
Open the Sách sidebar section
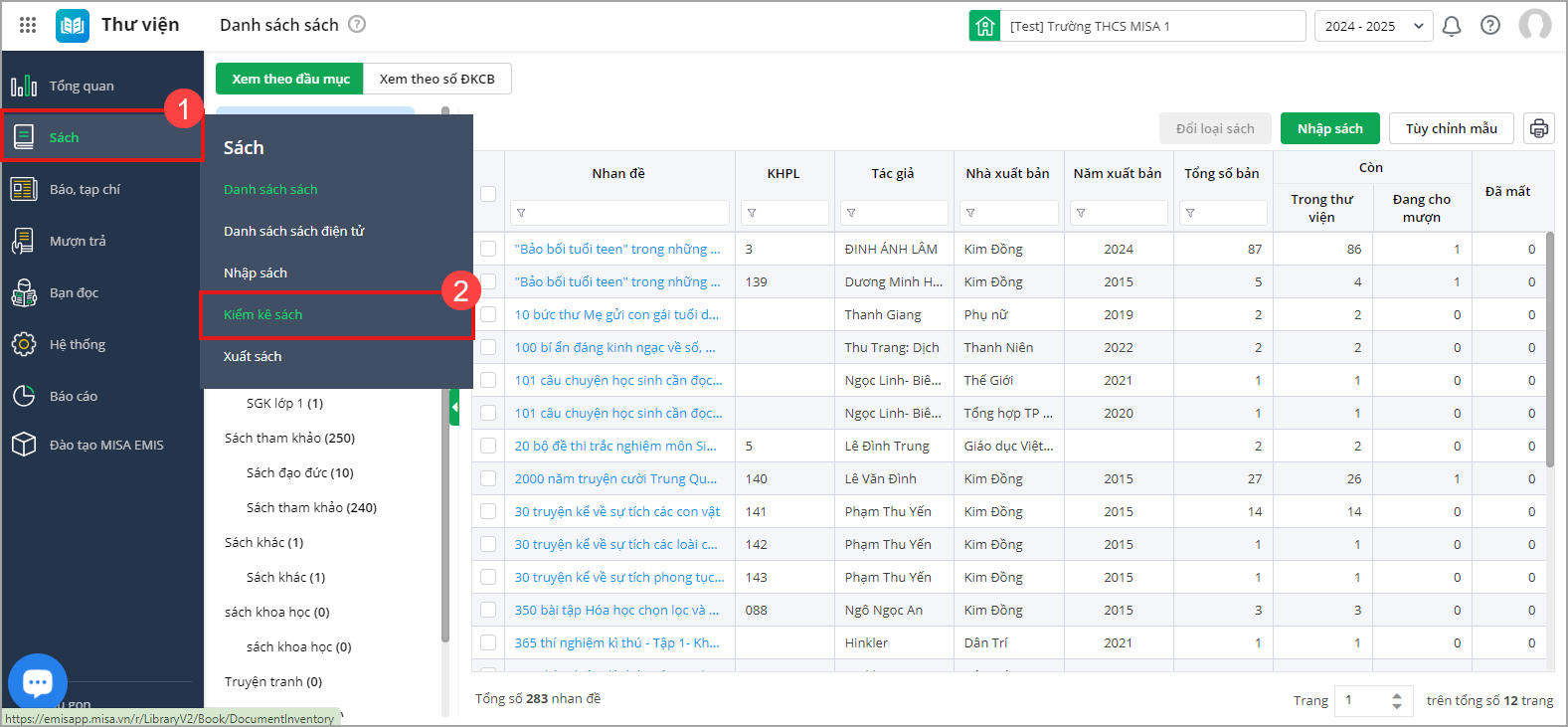102,137
